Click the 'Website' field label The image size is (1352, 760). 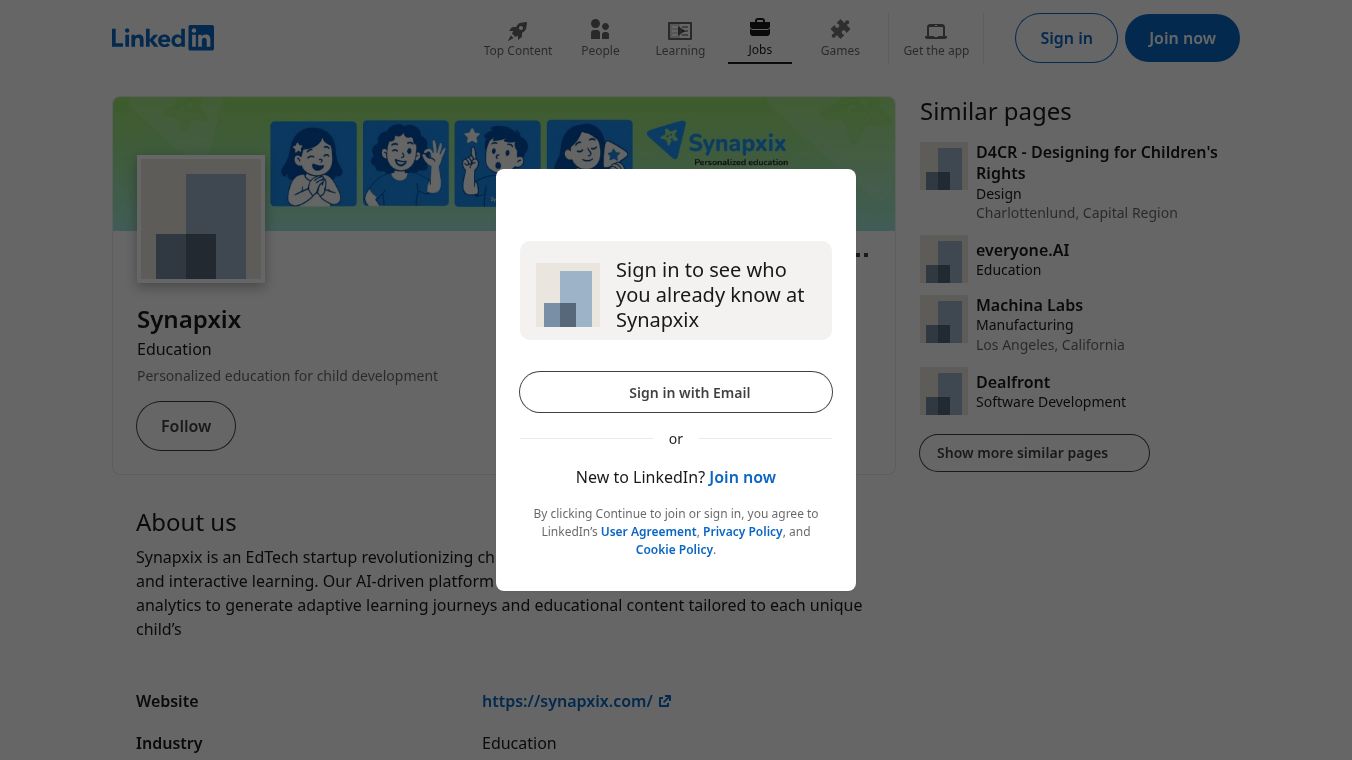pyautogui.click(x=167, y=701)
